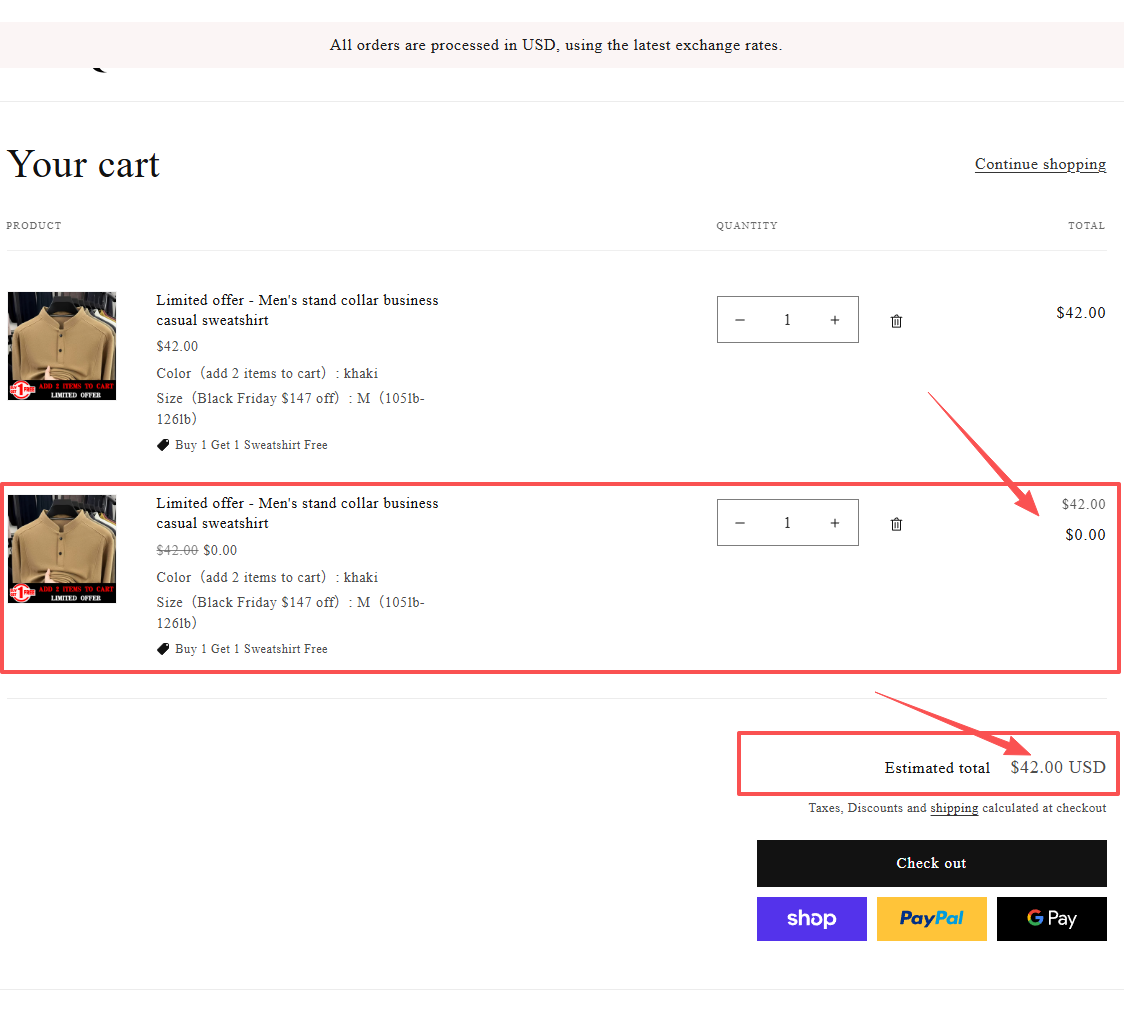
Task: Click the Estimated total $42.00 USD amount
Action: (1057, 767)
